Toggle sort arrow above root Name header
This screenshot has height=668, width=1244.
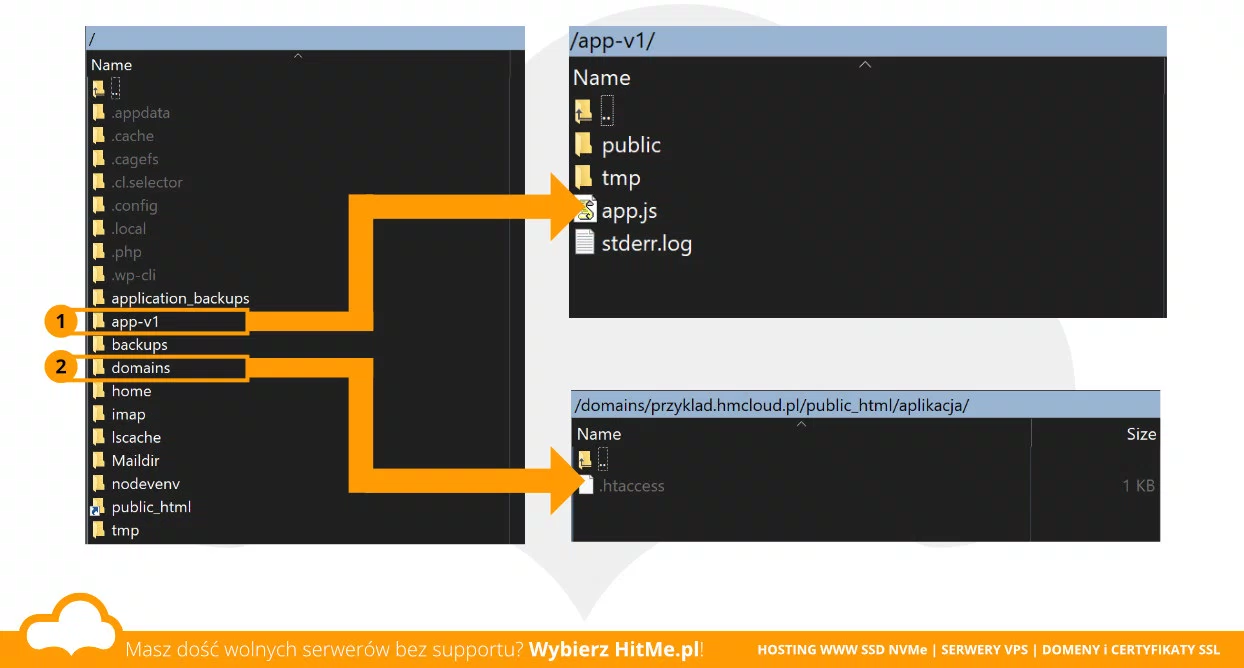(x=297, y=56)
